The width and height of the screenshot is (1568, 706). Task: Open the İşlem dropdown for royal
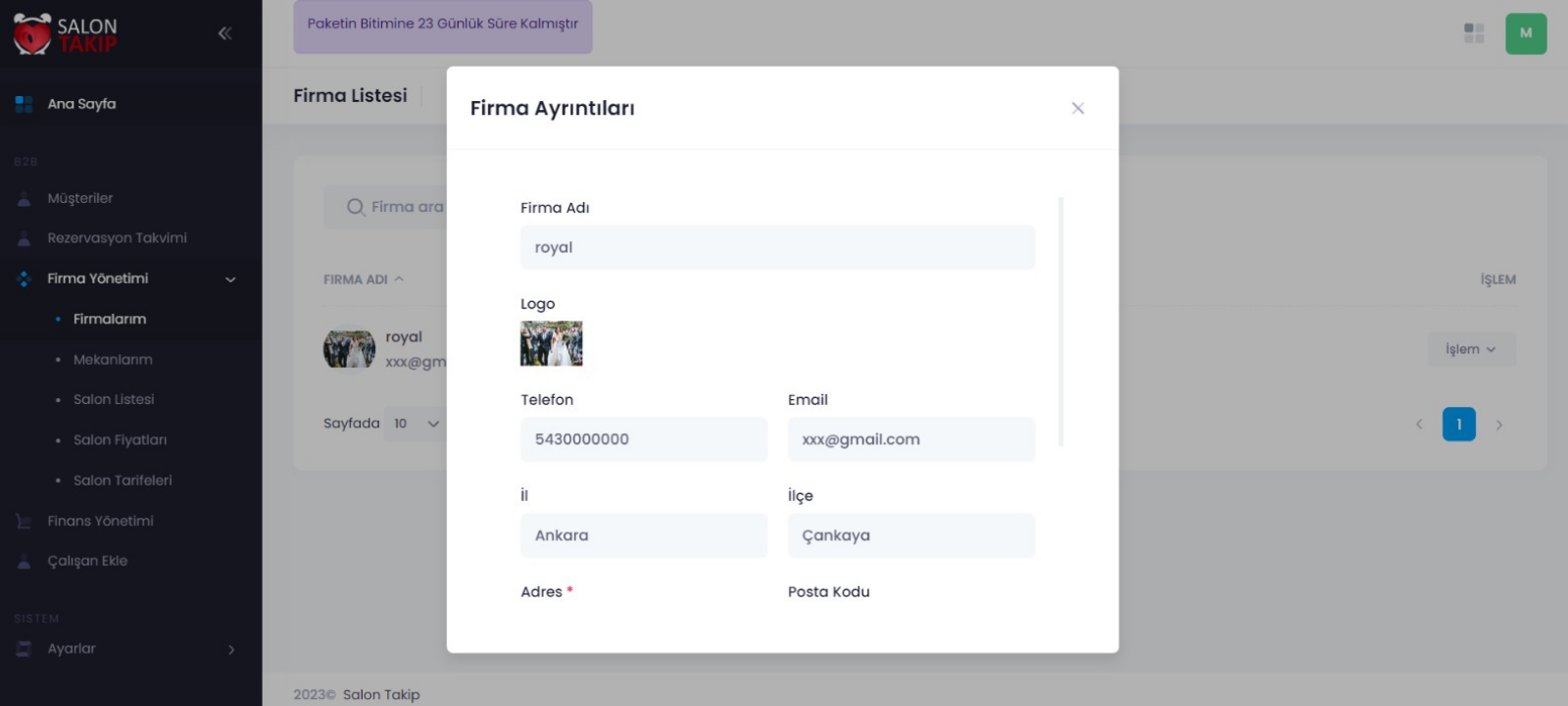(x=1470, y=349)
